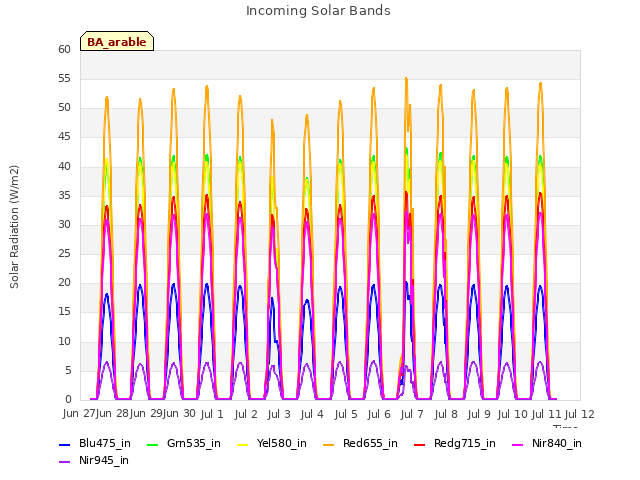
Task: Click the magenta Nir840_in legend swatch
Action: (x=518, y=444)
